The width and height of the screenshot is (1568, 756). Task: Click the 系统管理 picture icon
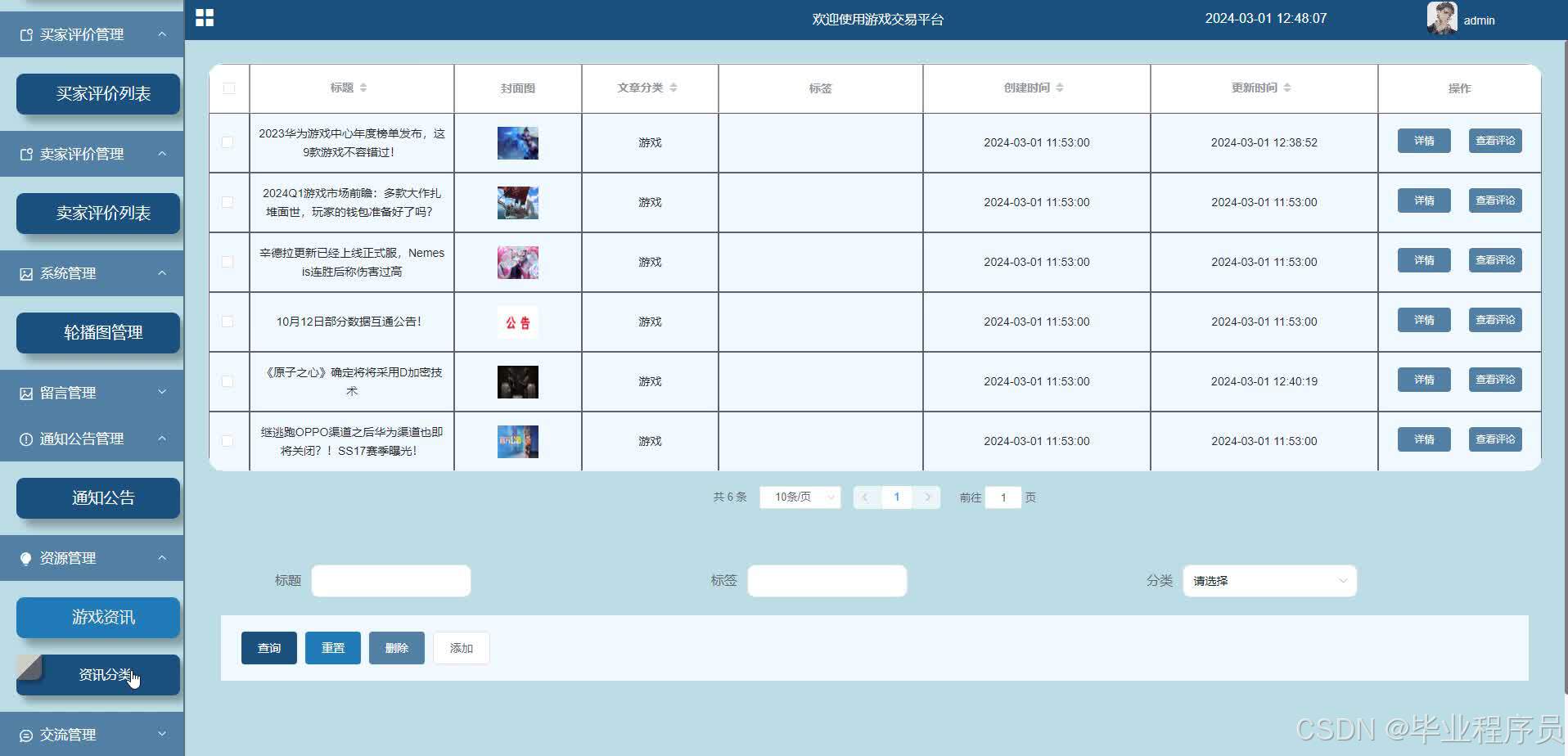[x=26, y=274]
